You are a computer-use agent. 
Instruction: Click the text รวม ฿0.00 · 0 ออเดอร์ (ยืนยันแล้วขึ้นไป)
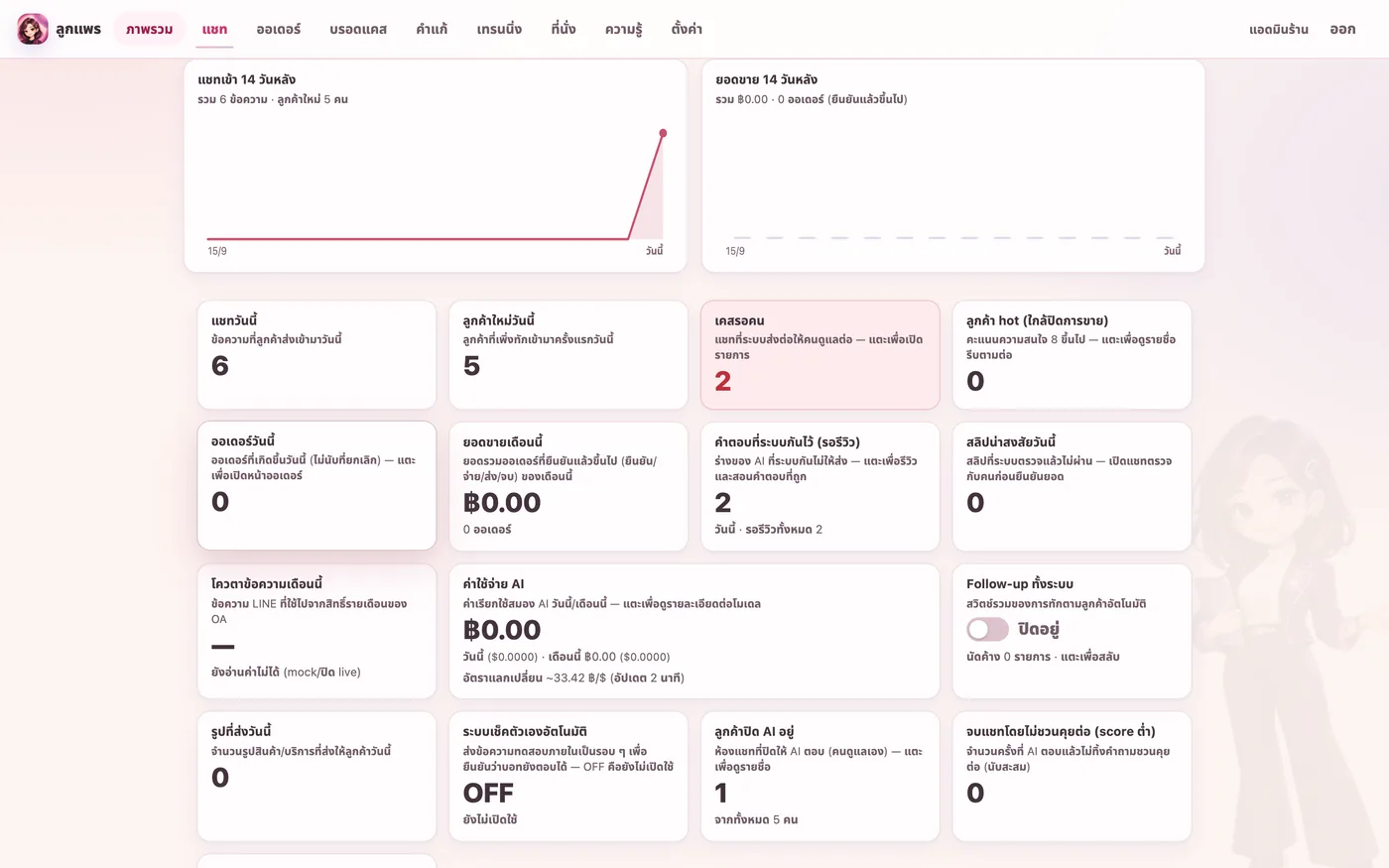[x=812, y=99]
